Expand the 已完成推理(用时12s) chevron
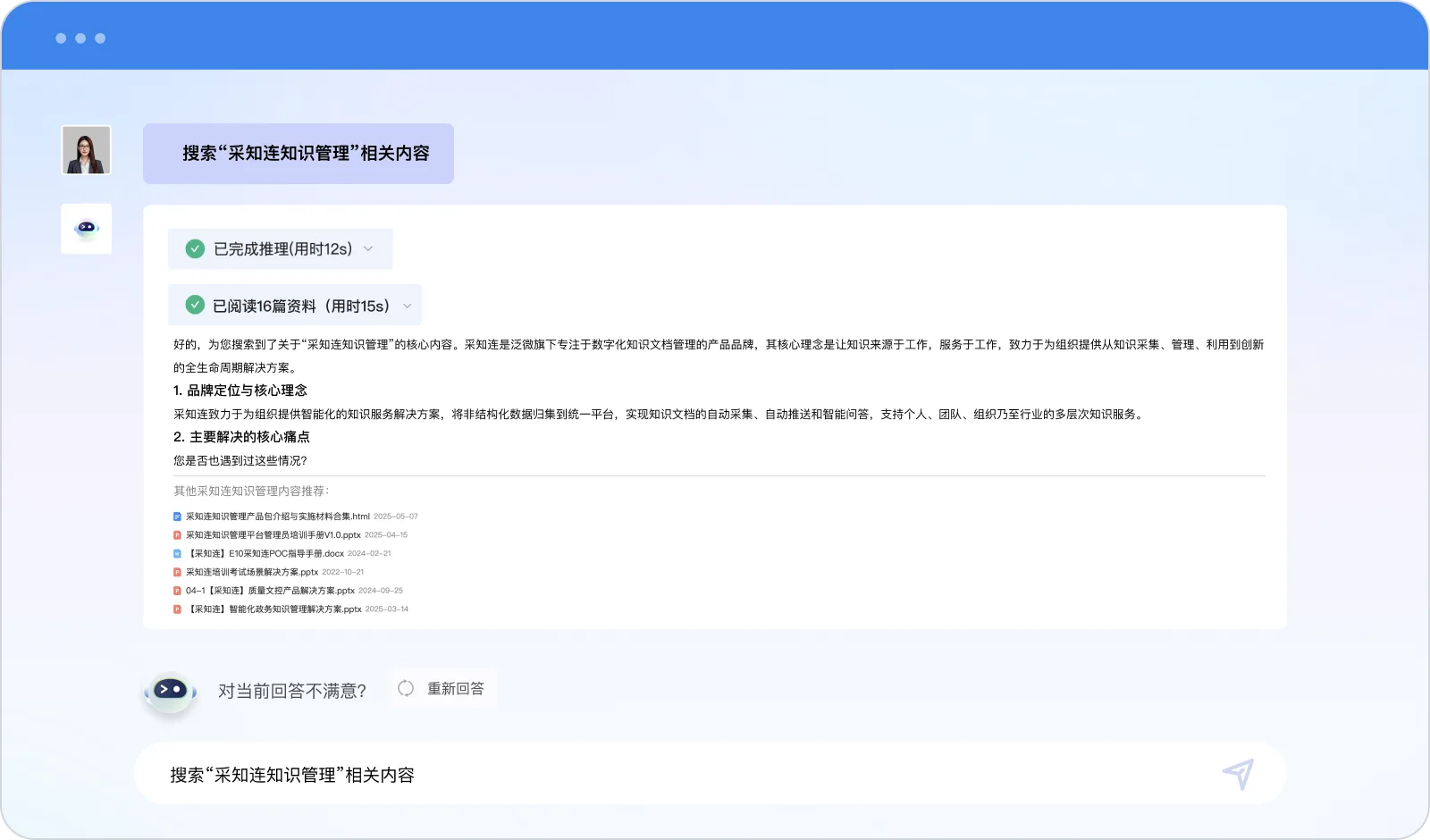The image size is (1430, 840). (368, 248)
